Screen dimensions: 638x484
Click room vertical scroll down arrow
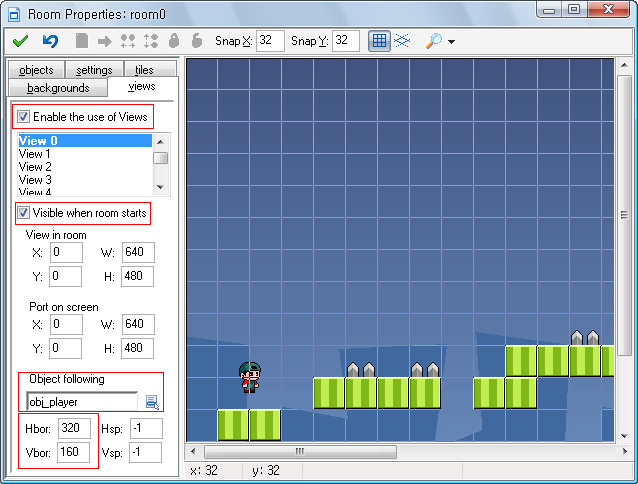[624, 436]
